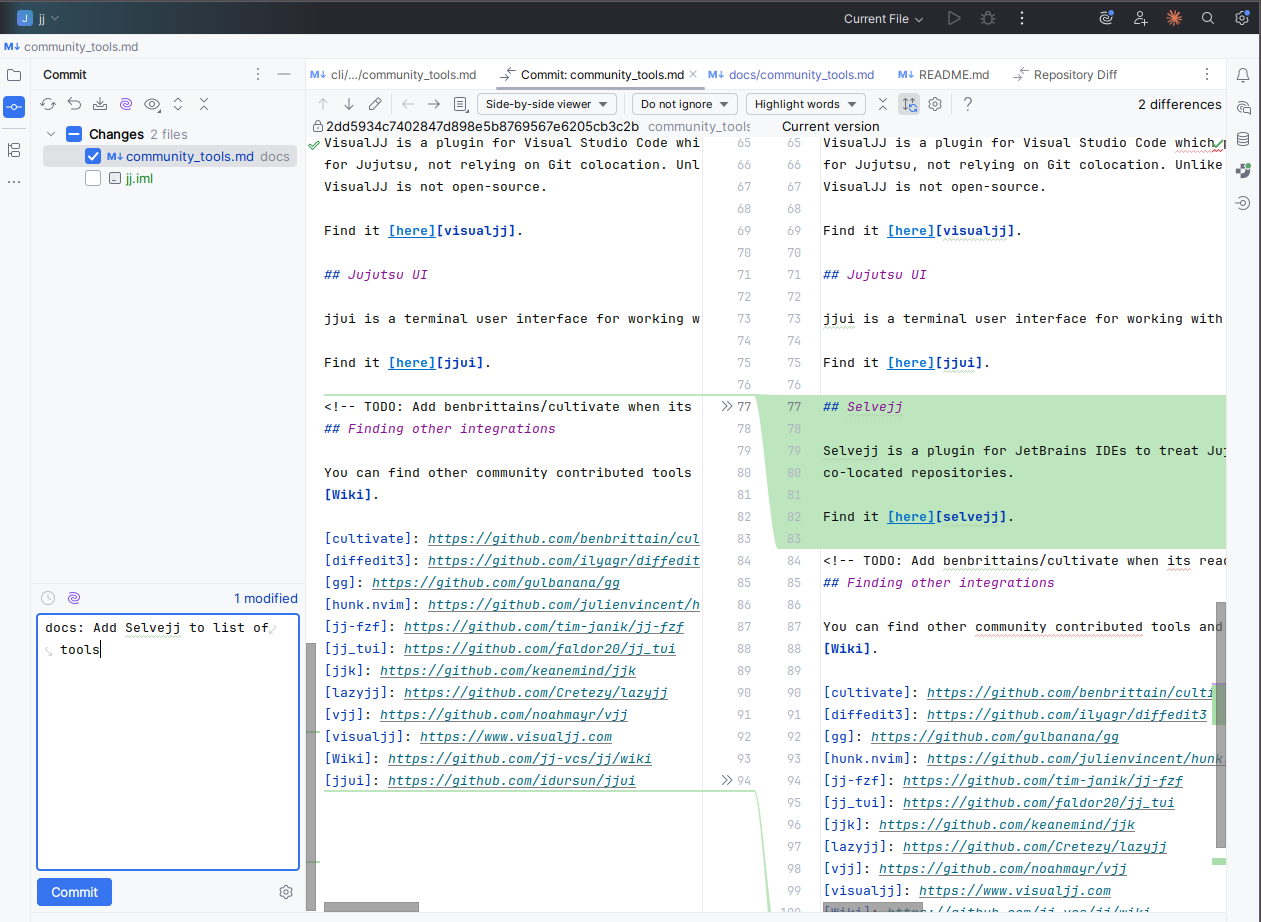
Task: Switch to the Repository Diff tab
Action: click(1066, 74)
